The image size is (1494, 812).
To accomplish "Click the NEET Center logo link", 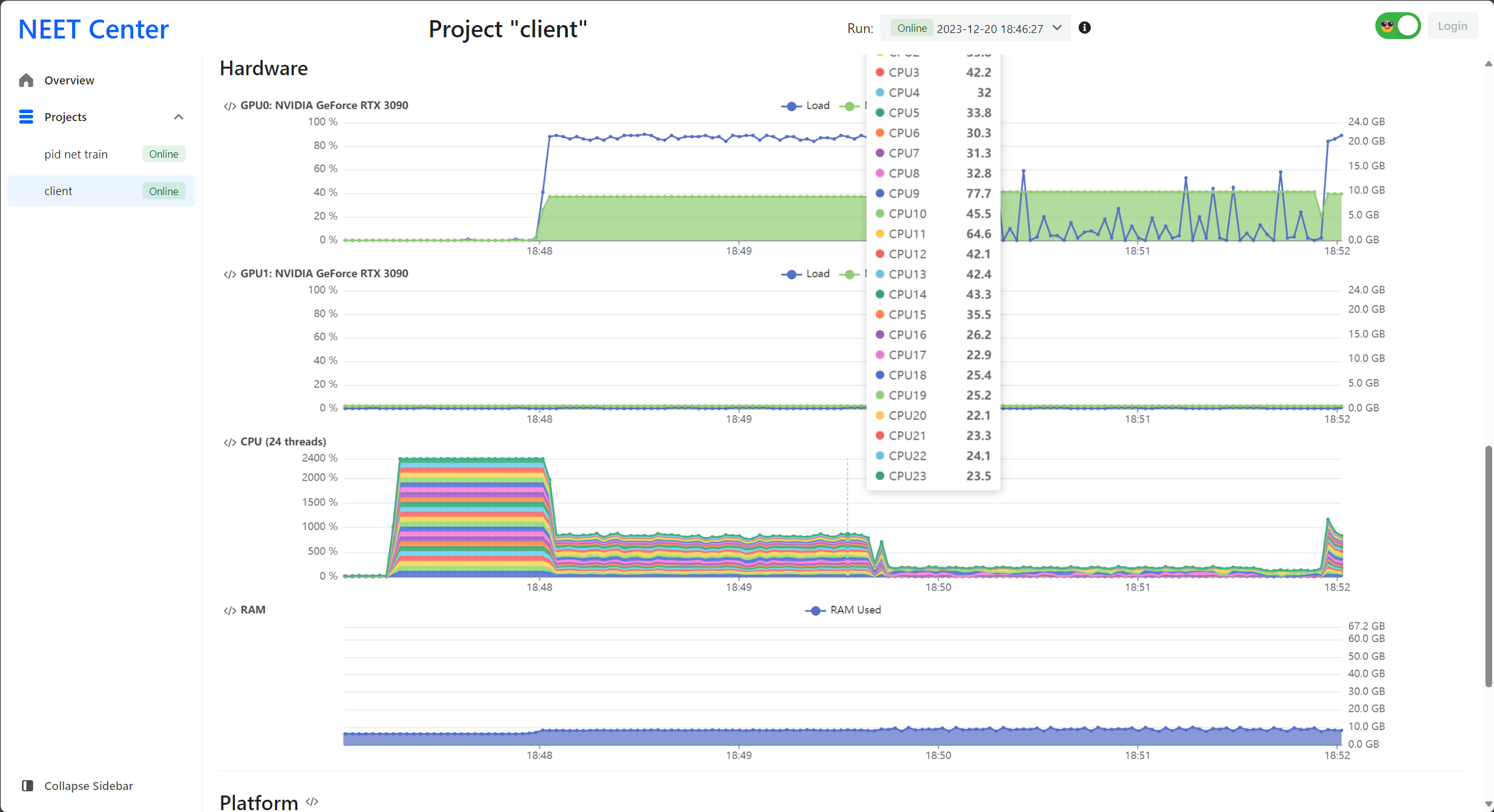I will coord(94,29).
